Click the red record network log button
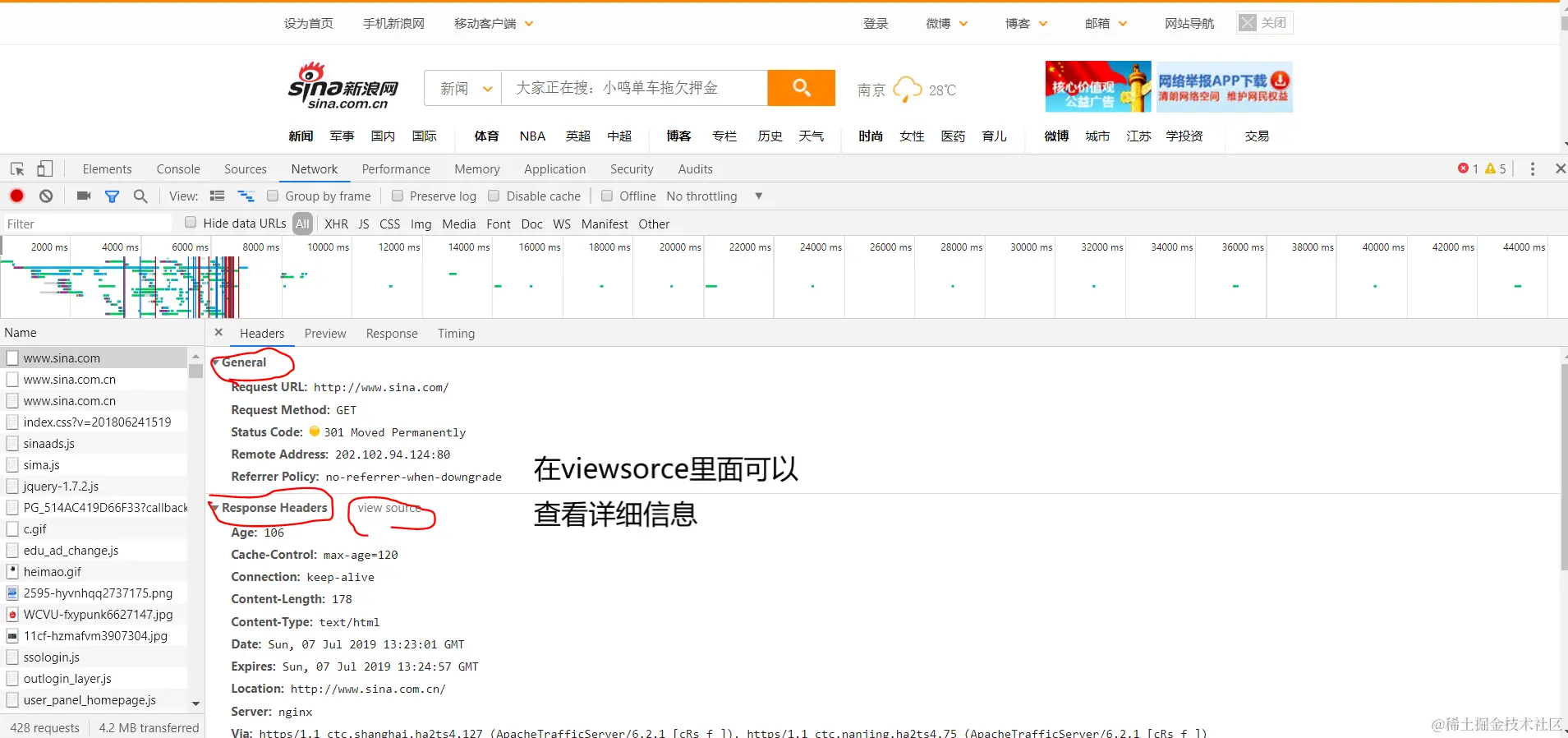 pos(16,196)
